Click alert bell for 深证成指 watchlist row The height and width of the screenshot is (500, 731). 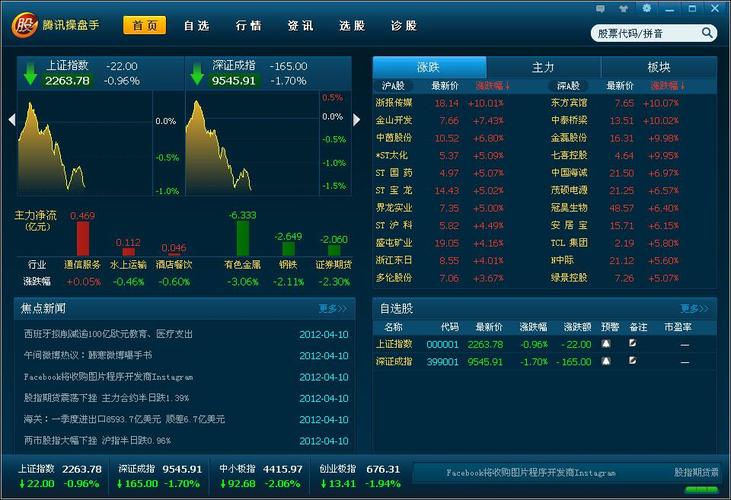pos(605,361)
